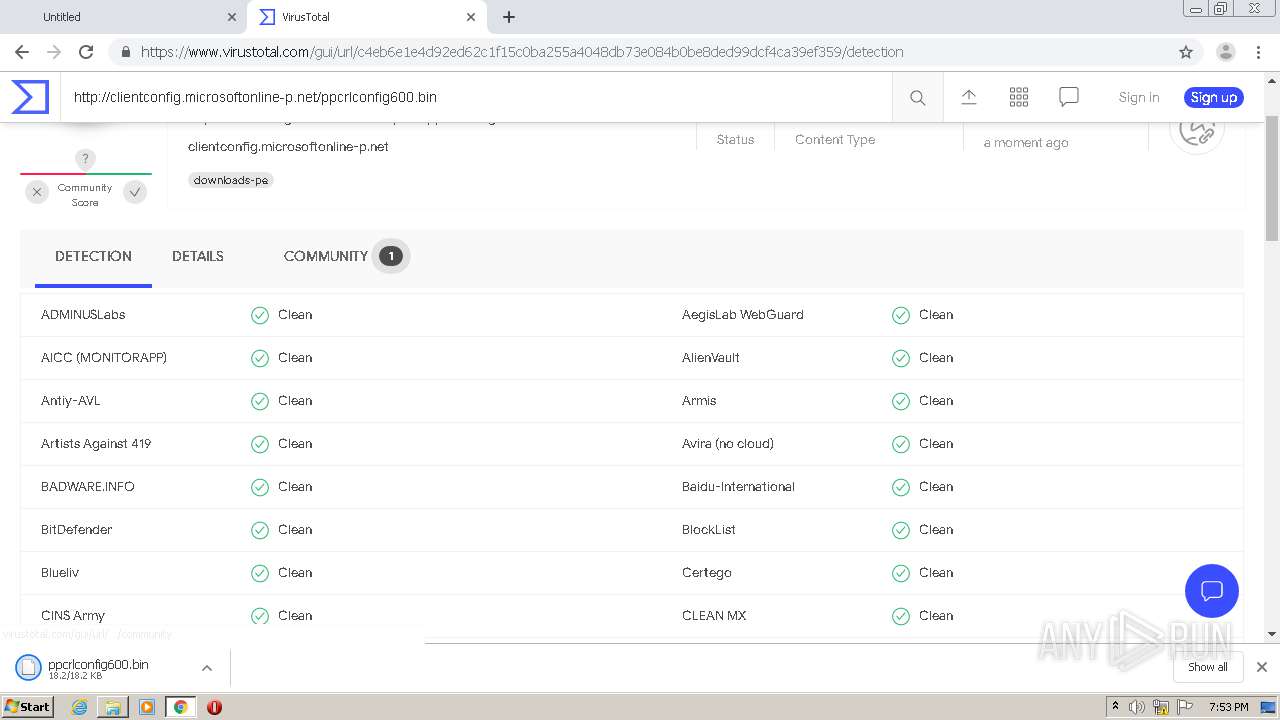The height and width of the screenshot is (720, 1280).
Task: Click the VirusTotal logo icon
Action: (x=30, y=97)
